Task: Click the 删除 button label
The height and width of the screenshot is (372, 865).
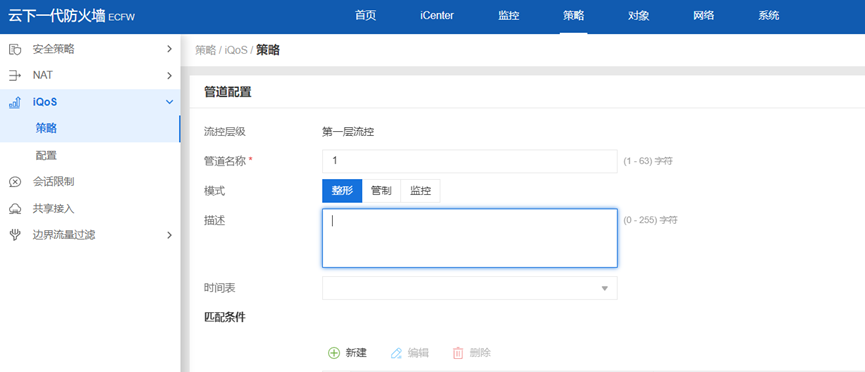Action: [x=480, y=353]
